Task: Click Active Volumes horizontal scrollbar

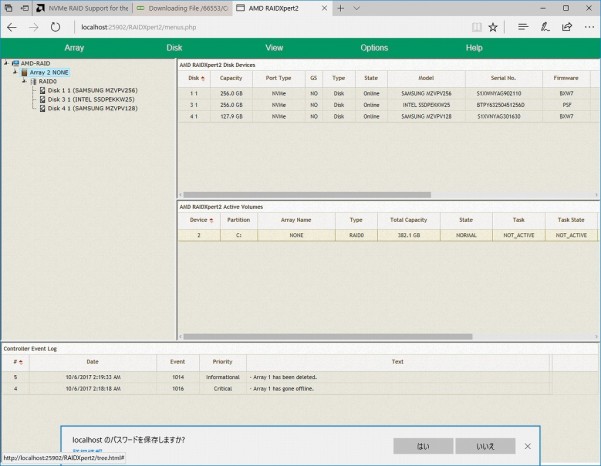Action: 328,336
